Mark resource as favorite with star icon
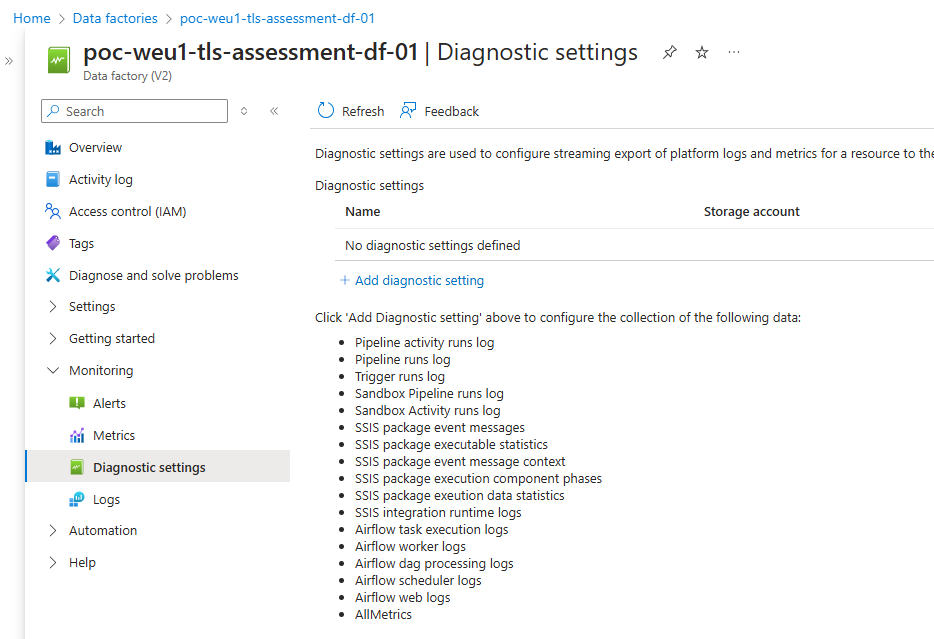Viewport: 934px width, 639px height. pos(702,53)
